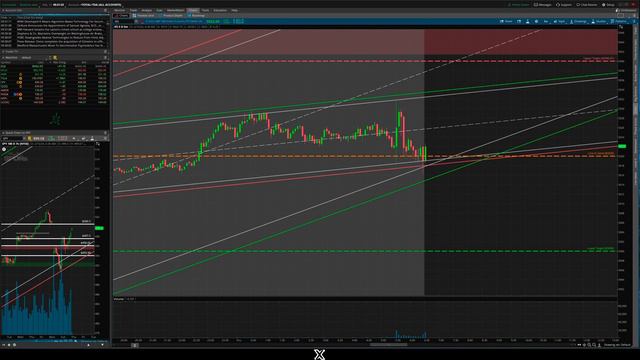Switch to the Tools tab
The image size is (640, 360).
pyautogui.click(x=205, y=10)
